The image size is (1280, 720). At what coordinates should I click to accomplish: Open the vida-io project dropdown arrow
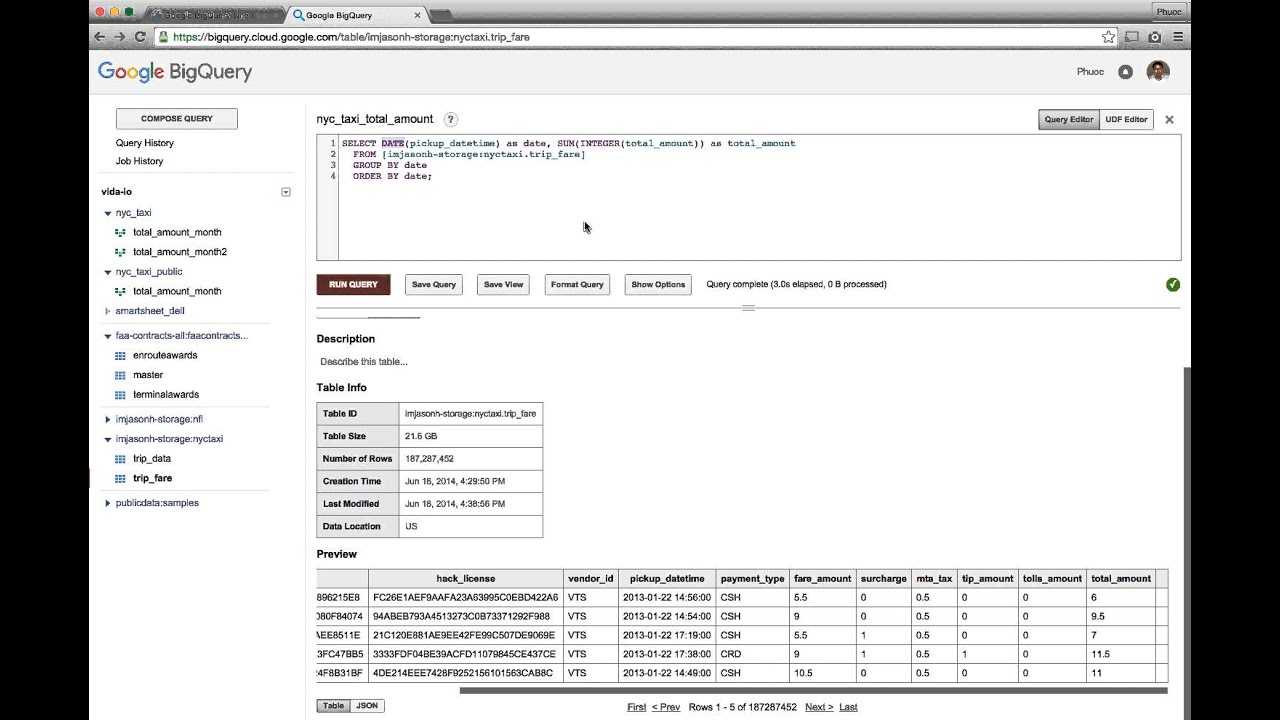pyautogui.click(x=286, y=192)
